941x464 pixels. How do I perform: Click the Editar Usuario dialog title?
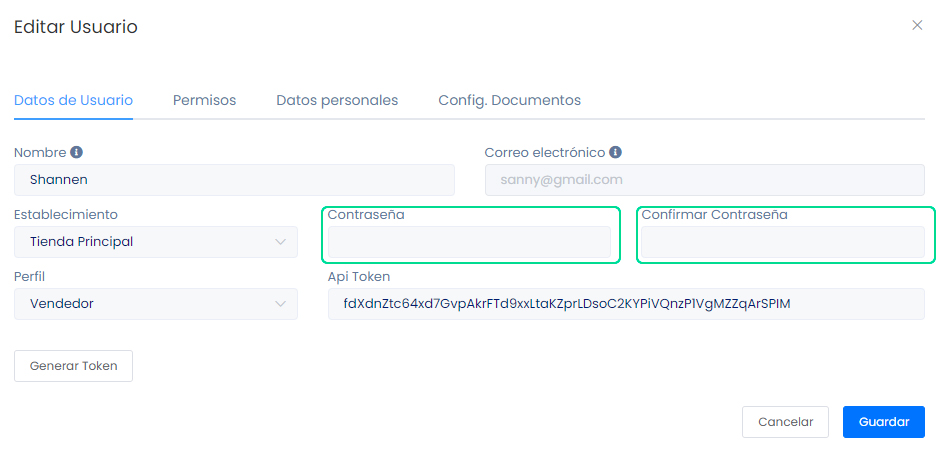[x=76, y=27]
